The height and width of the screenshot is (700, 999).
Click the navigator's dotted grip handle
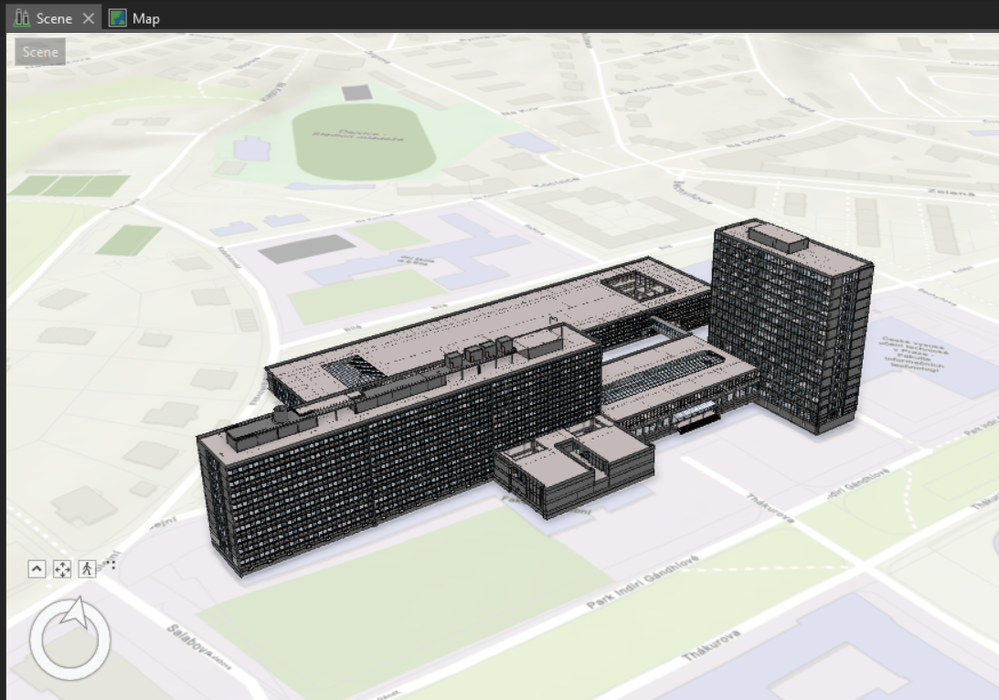[111, 564]
